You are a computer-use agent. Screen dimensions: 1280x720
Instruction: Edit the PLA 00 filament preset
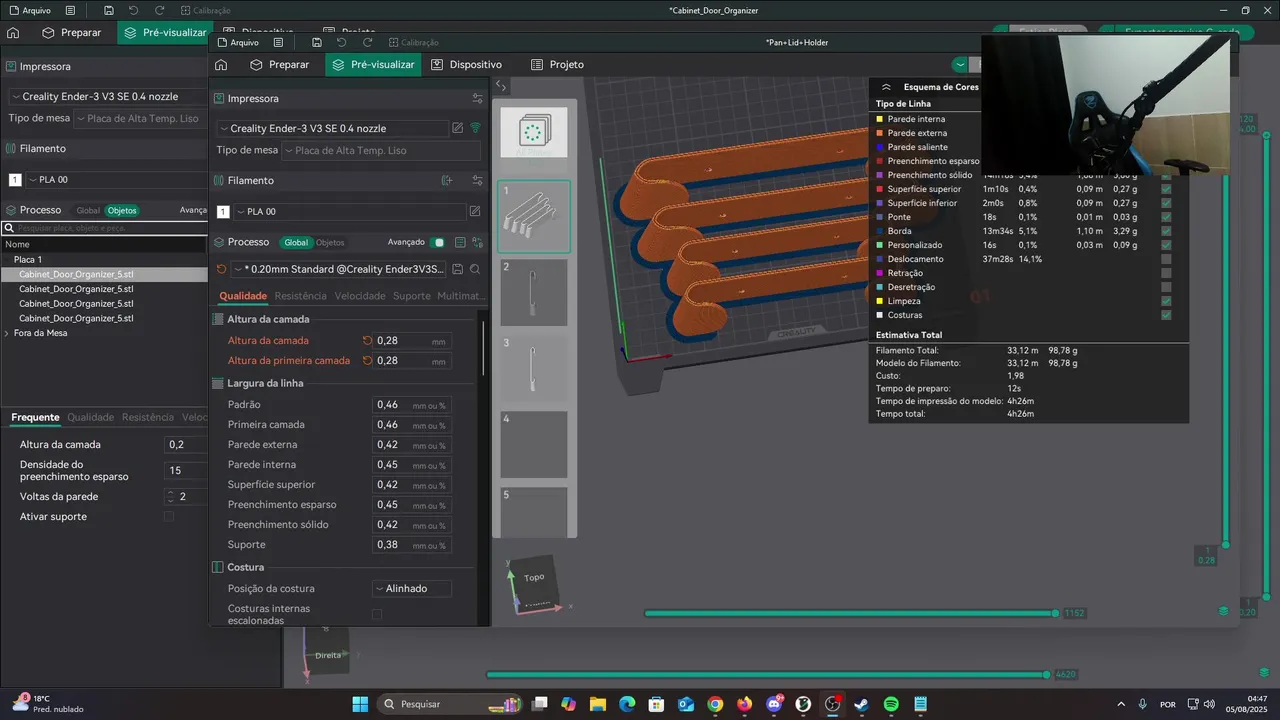tap(475, 212)
